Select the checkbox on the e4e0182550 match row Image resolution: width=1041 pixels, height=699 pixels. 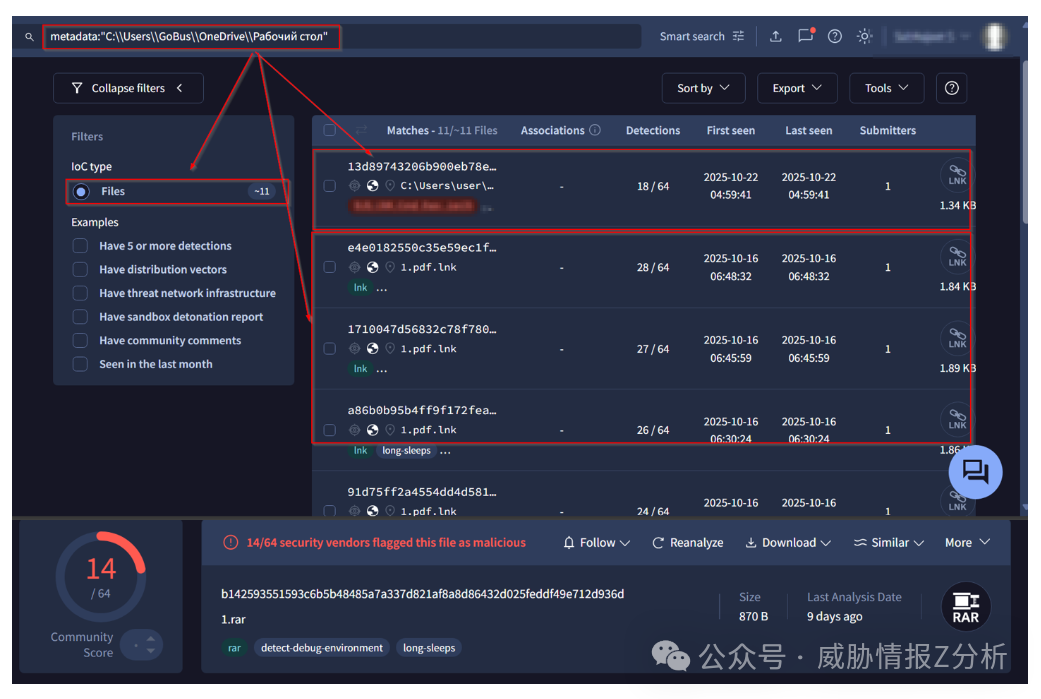coord(330,267)
